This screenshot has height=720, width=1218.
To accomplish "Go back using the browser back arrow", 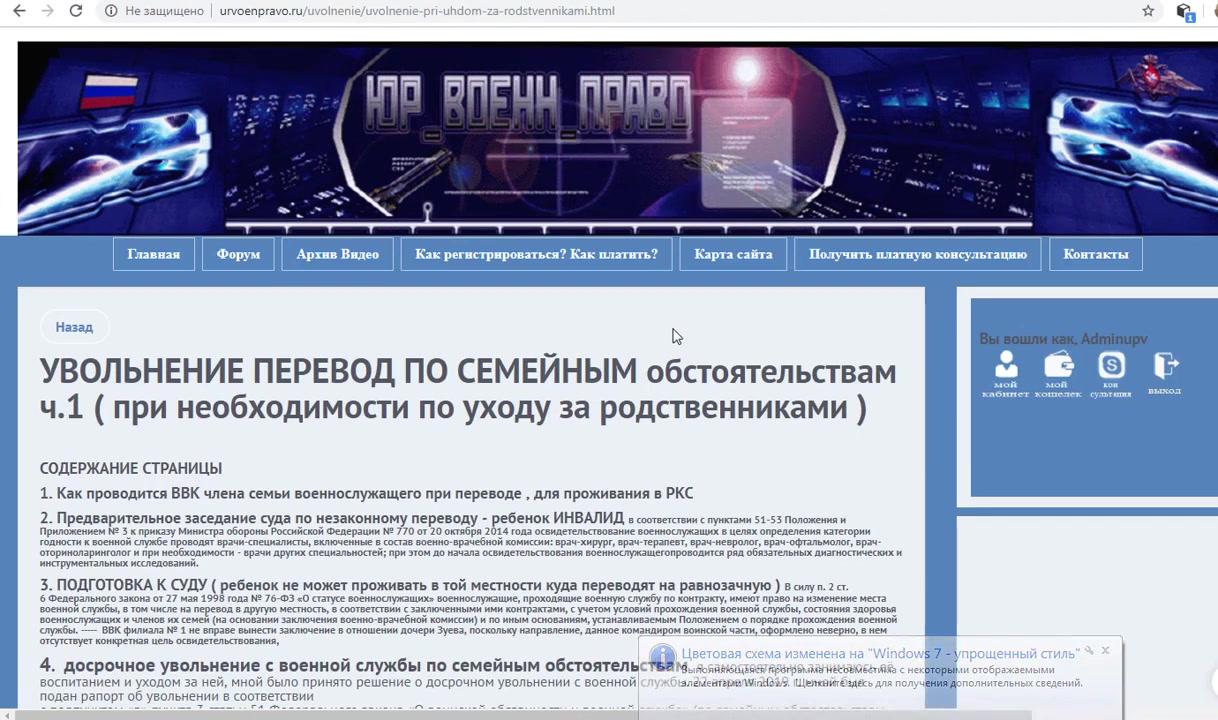I will pos(19,11).
